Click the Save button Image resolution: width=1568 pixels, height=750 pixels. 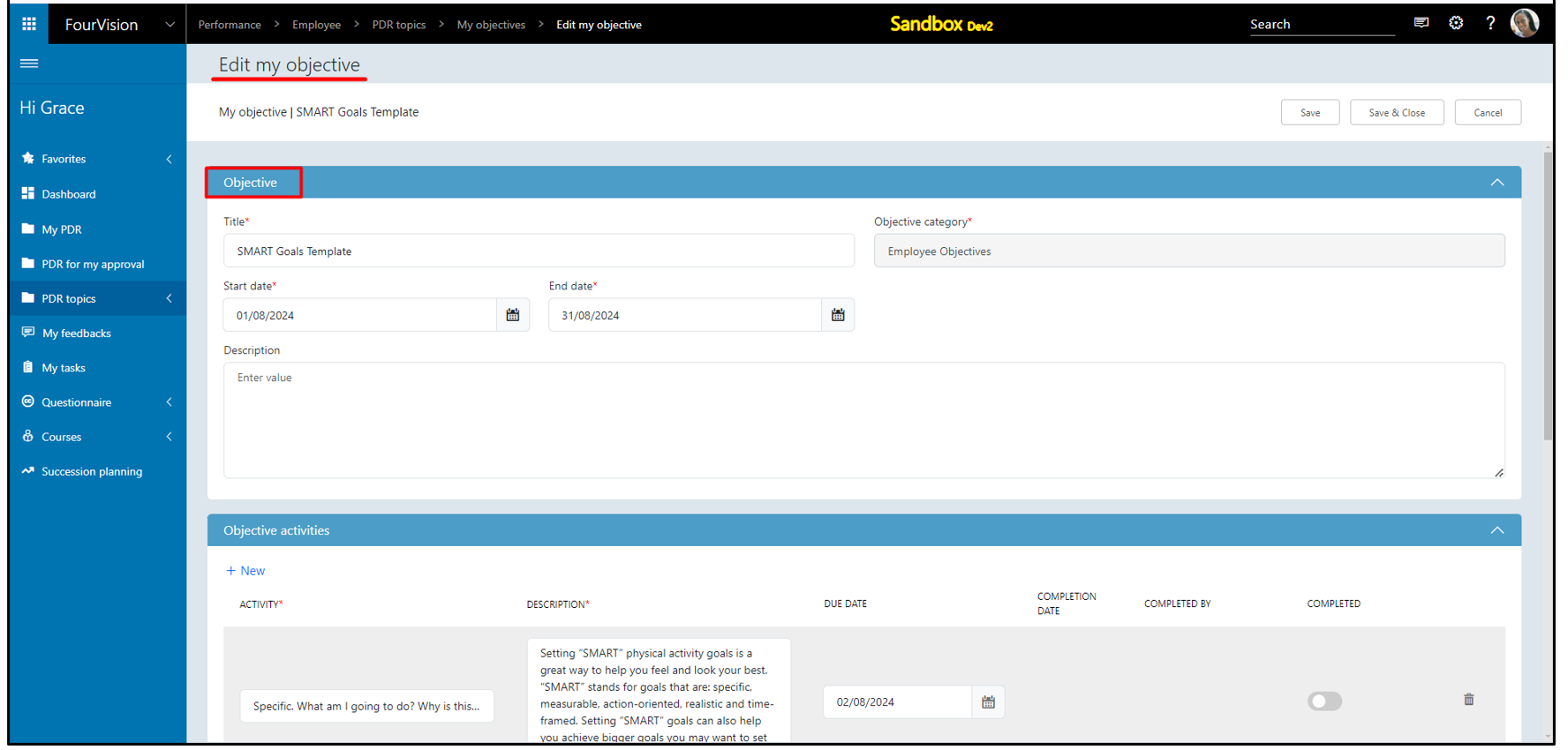(x=1310, y=112)
